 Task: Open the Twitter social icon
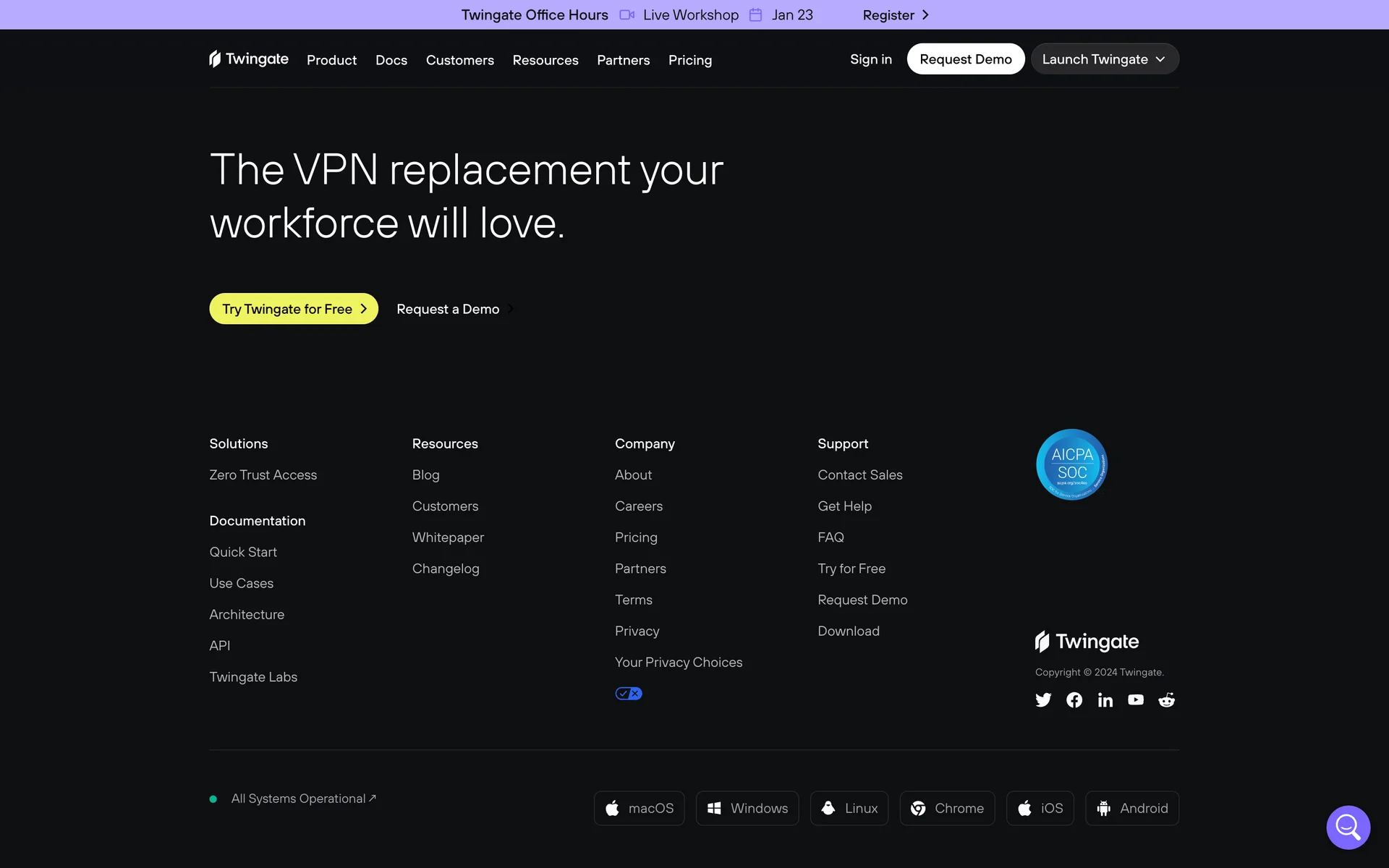pos(1042,699)
